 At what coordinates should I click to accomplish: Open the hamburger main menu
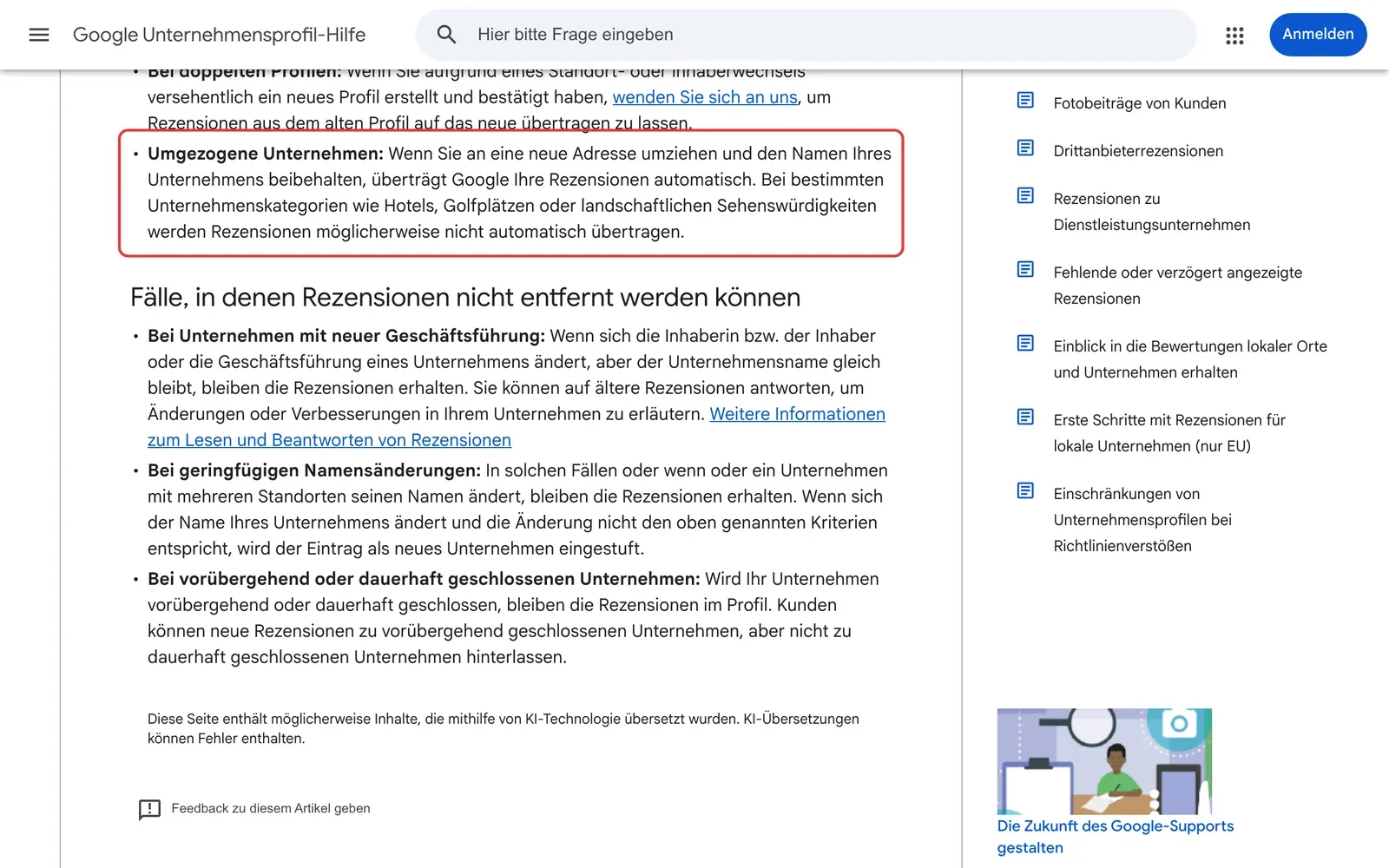(x=39, y=35)
